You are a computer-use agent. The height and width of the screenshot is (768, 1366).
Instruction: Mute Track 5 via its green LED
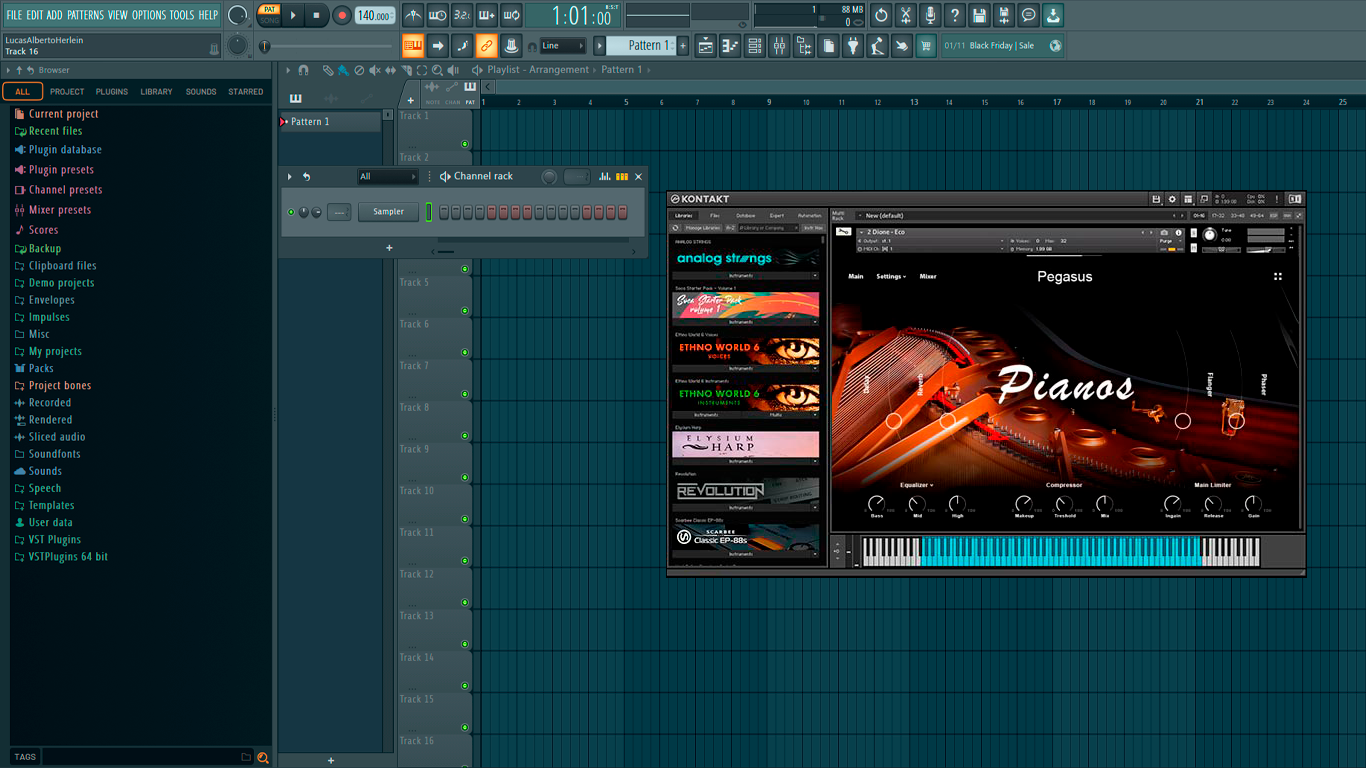(x=465, y=311)
